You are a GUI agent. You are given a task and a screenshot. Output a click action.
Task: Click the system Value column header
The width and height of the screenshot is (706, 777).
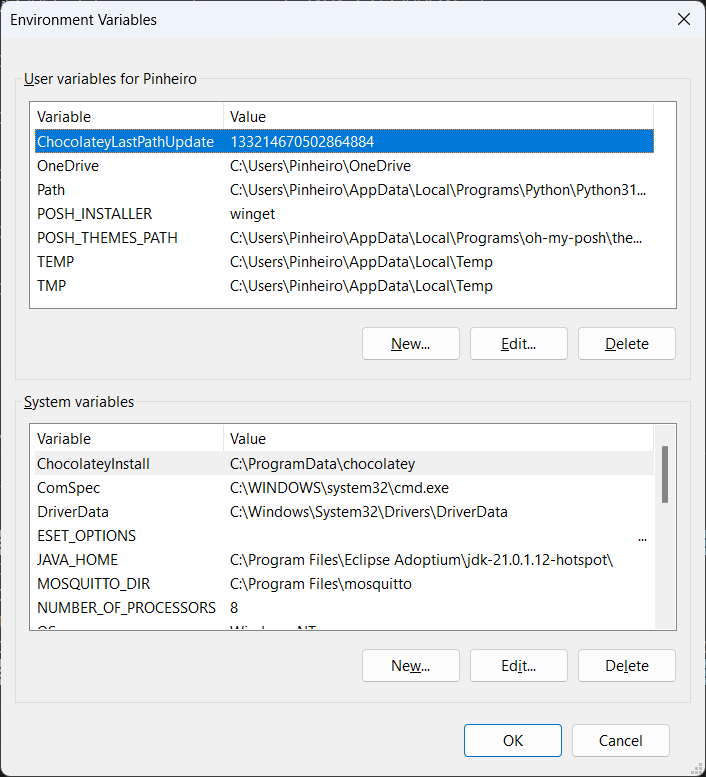[x=438, y=439]
